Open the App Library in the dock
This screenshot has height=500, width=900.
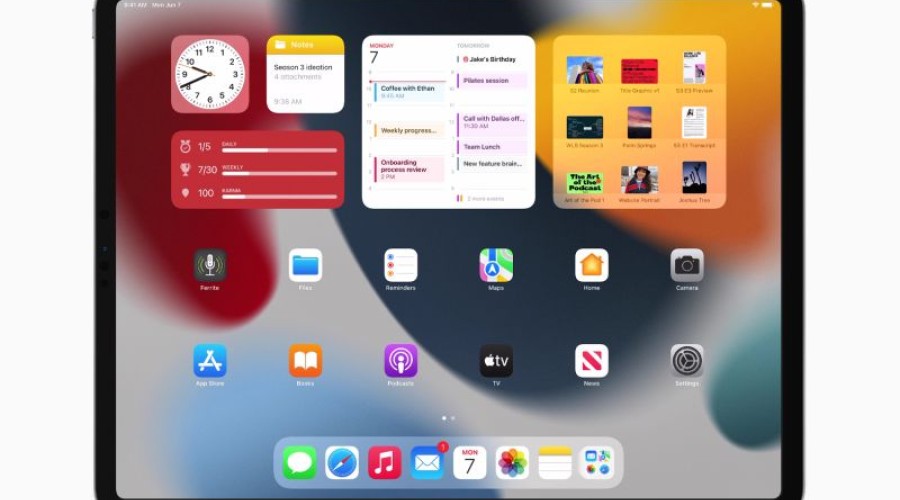pos(598,463)
